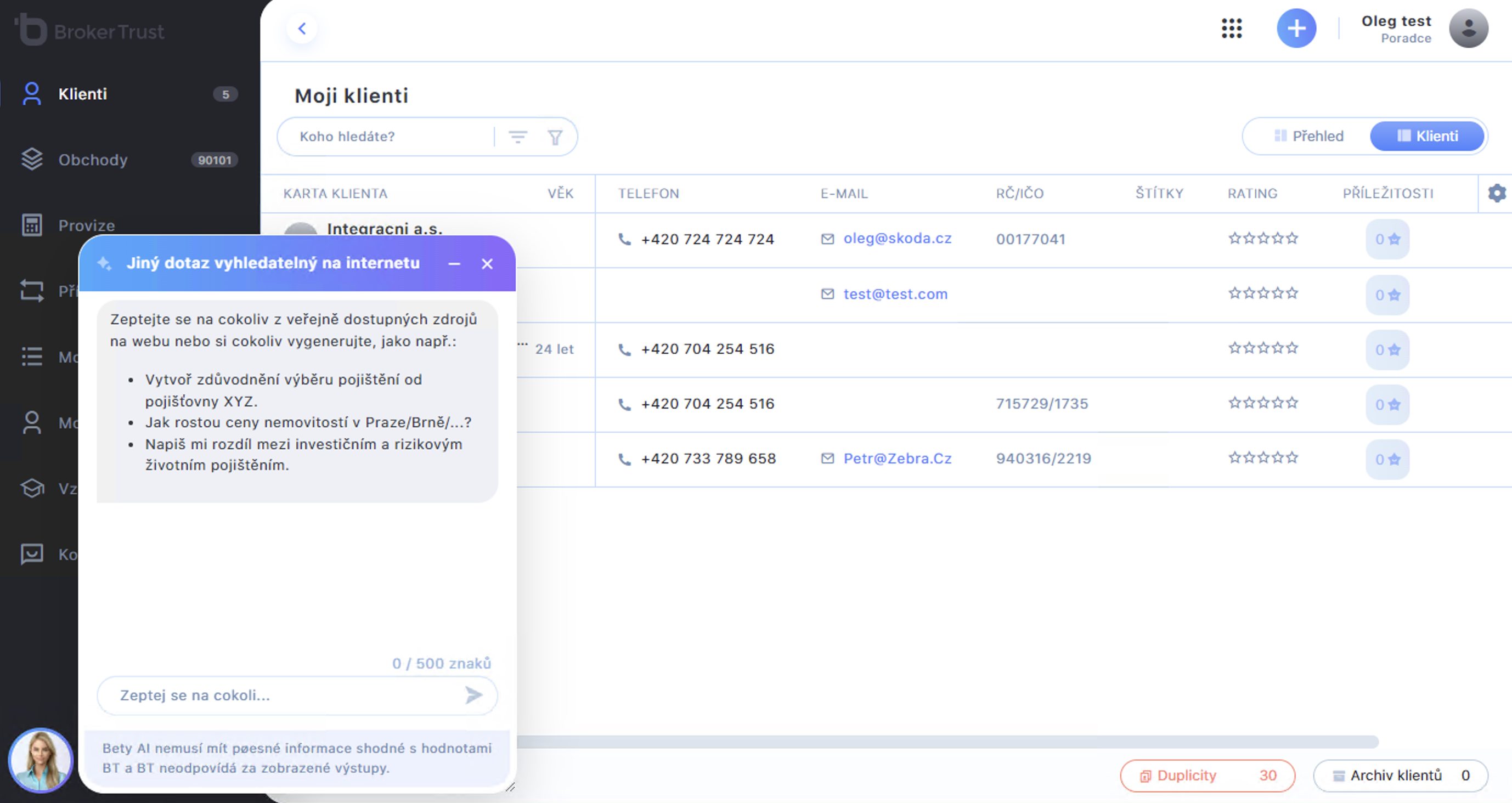Click the Bety AI avatar in the bottom corner
Viewport: 1512px width, 803px height.
[41, 760]
